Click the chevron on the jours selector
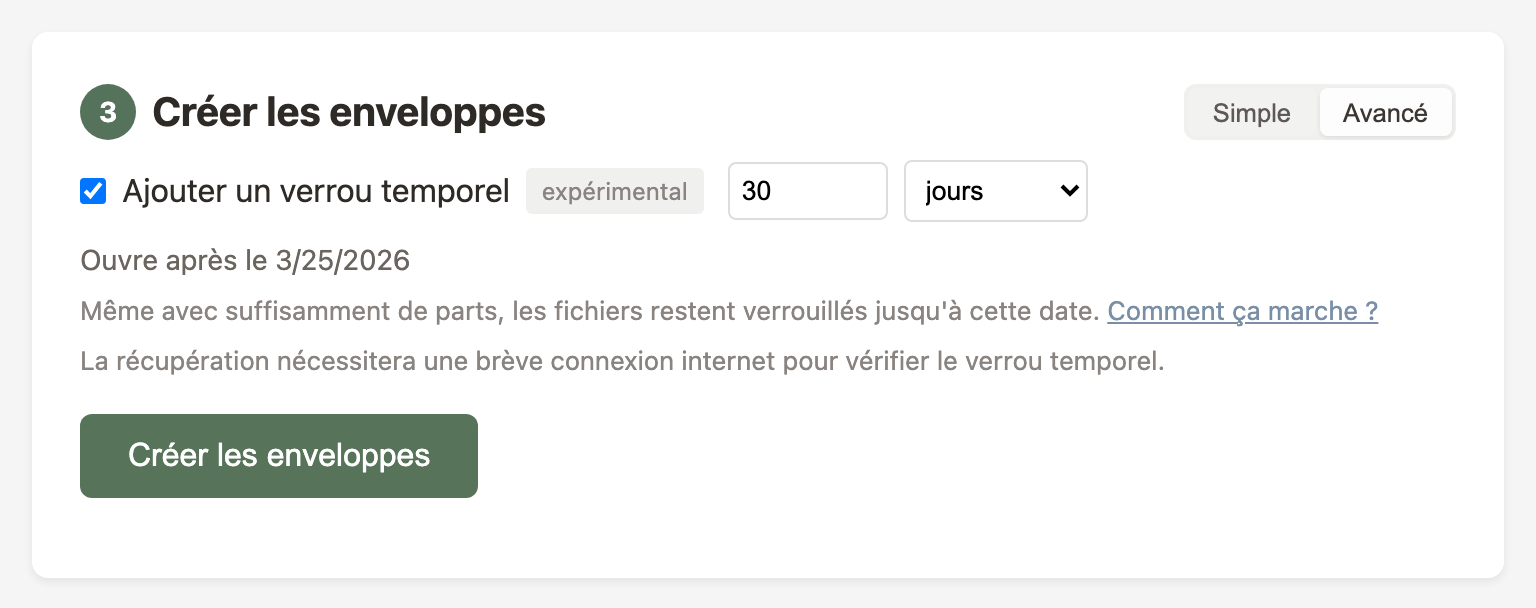The image size is (1536, 608). 1067,191
